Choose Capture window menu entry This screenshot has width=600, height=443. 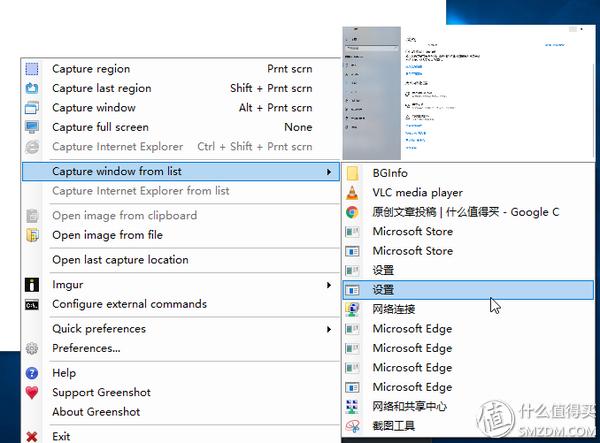click(x=181, y=108)
